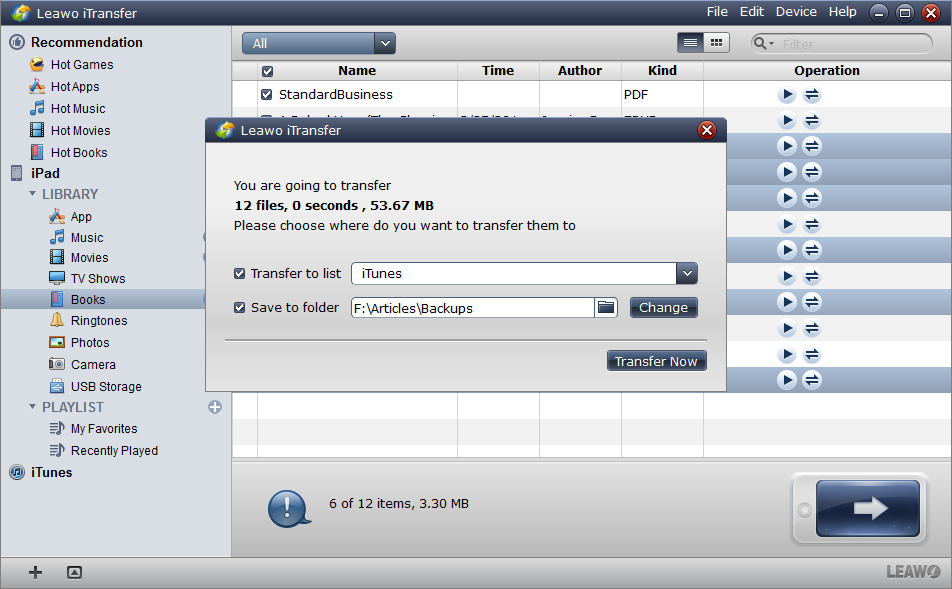Viewport: 952px width, 589px height.
Task: Toggle the Transfer to list checkbox
Action: coord(239,274)
